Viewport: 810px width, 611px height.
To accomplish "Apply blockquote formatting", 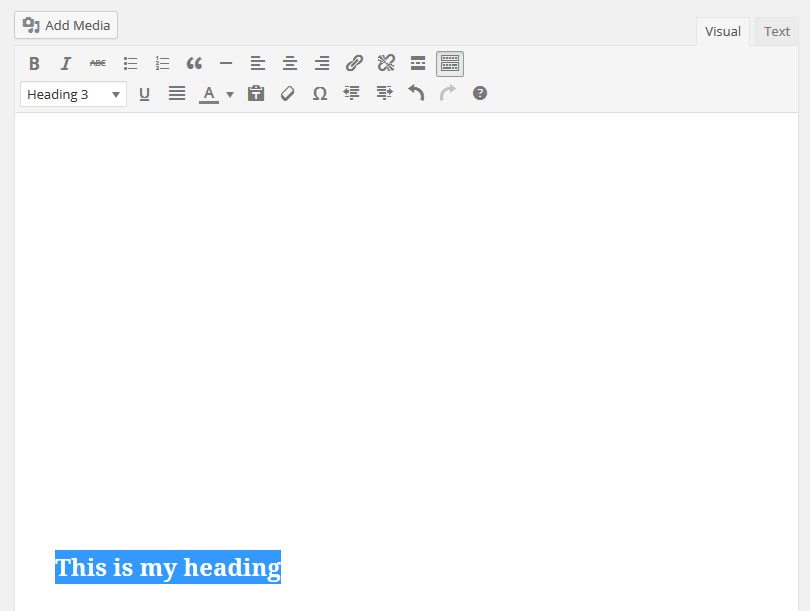I will (194, 64).
